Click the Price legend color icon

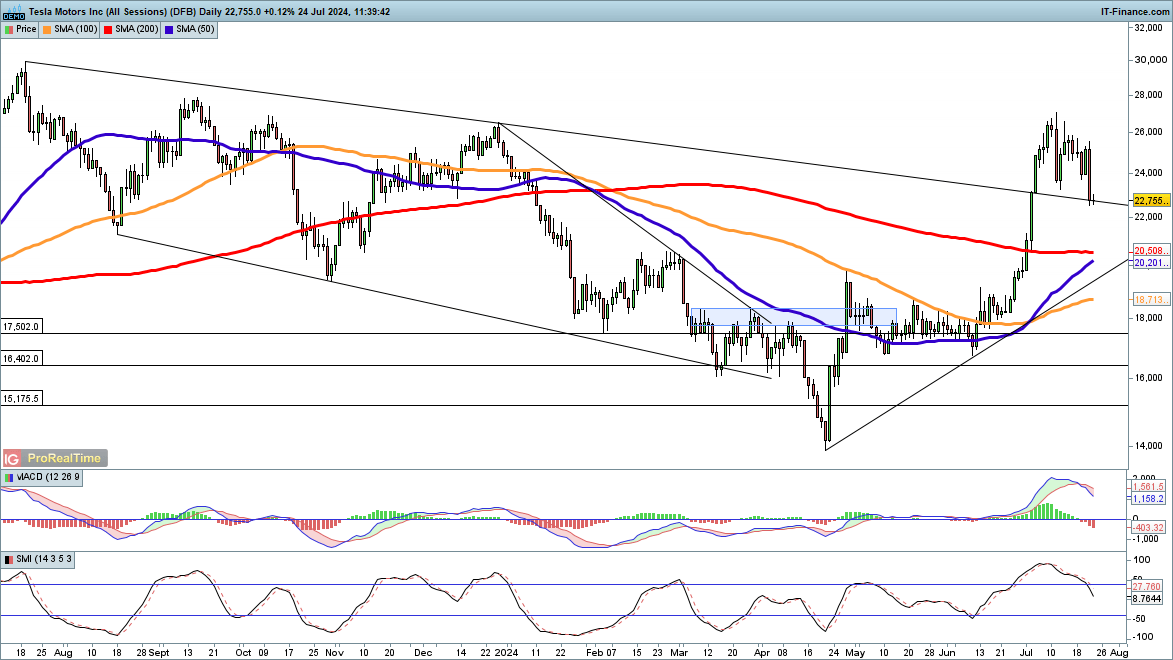tap(9, 29)
